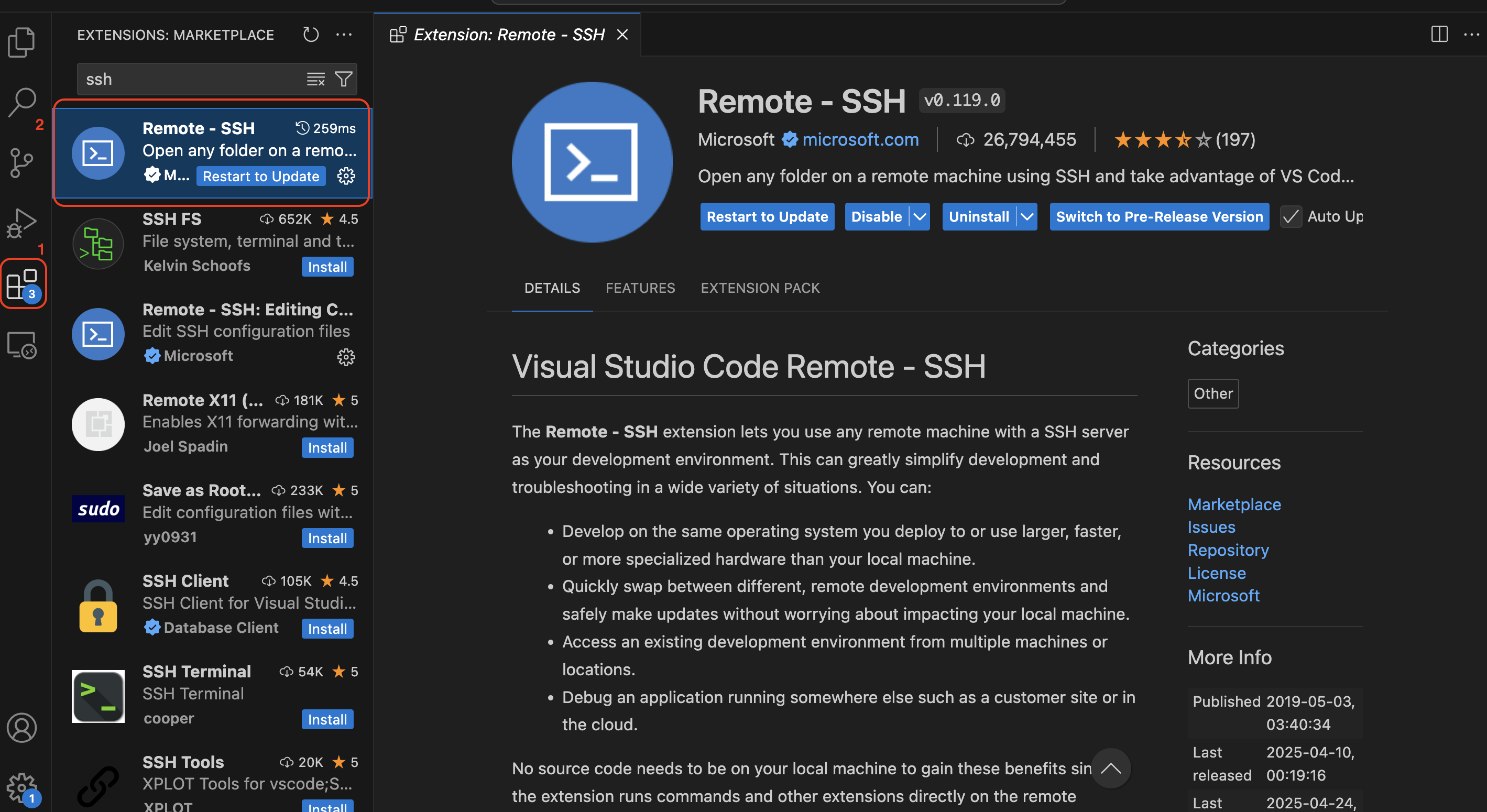Open the star rating reviews (197)
This screenshot has width=1487, height=812.
pos(1185,139)
